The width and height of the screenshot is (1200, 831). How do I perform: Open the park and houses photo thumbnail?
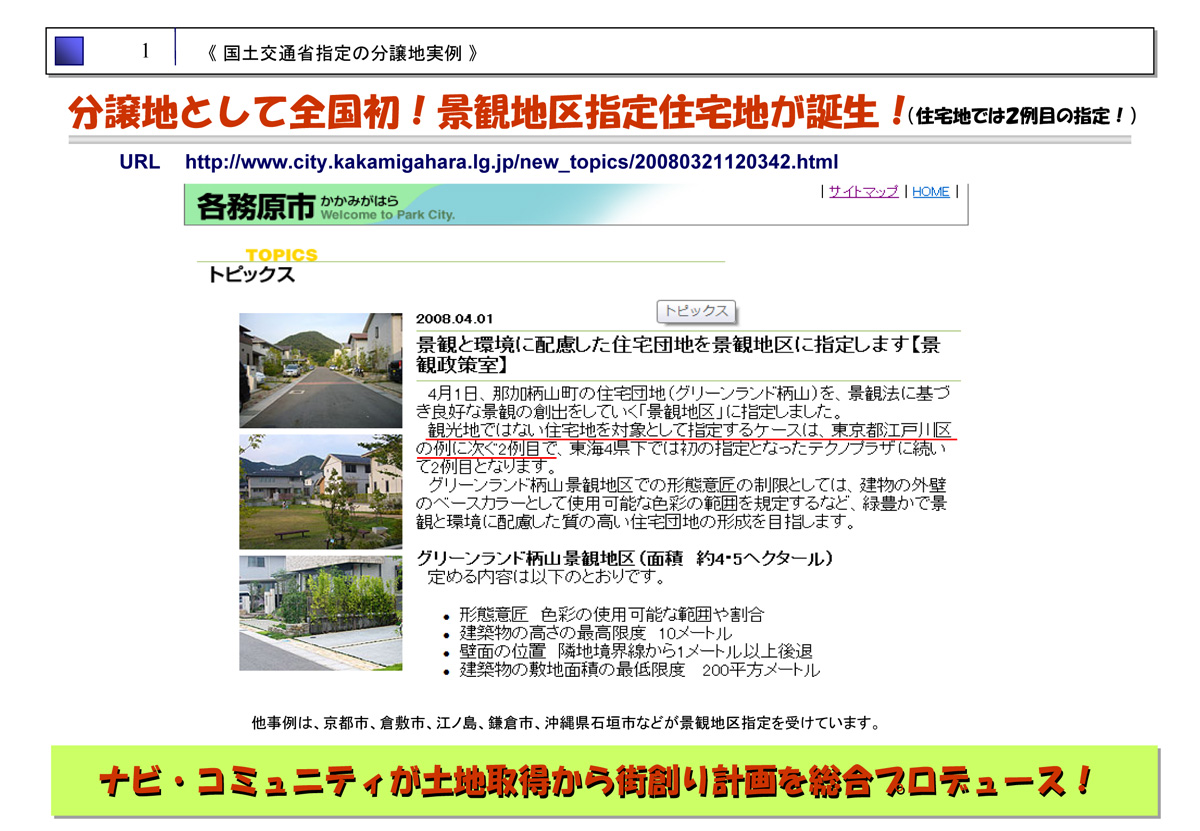(x=320, y=492)
